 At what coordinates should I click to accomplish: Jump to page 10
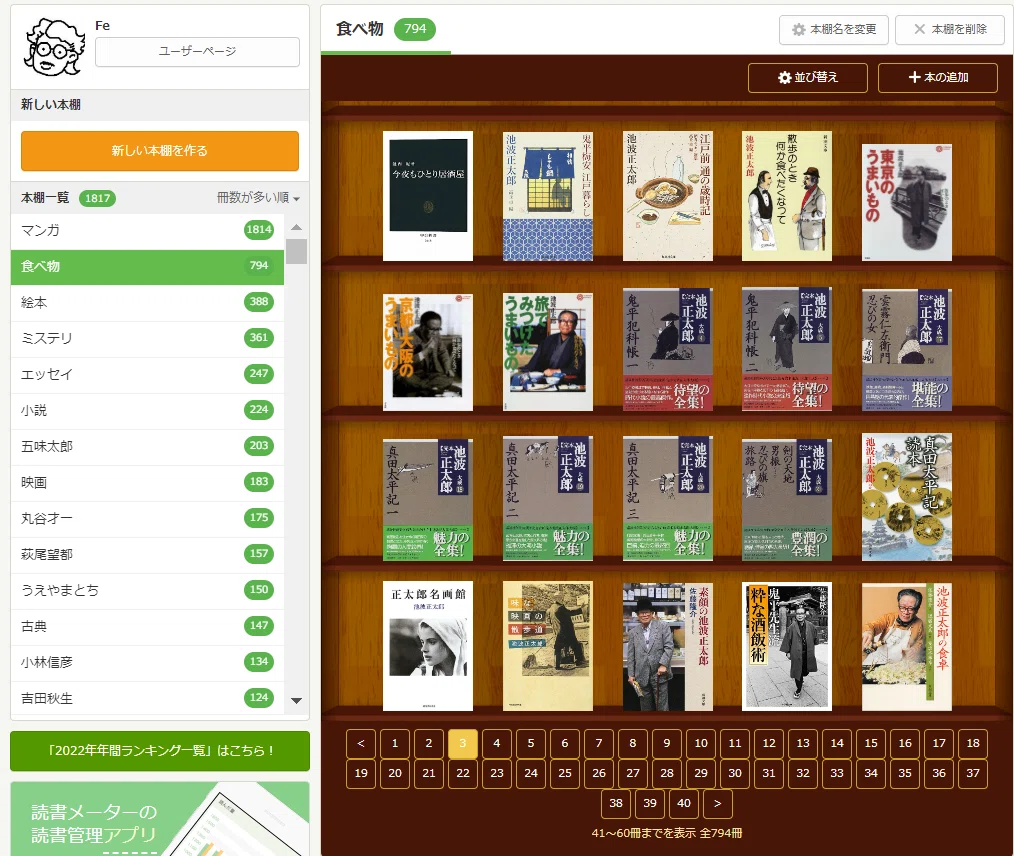[701, 744]
